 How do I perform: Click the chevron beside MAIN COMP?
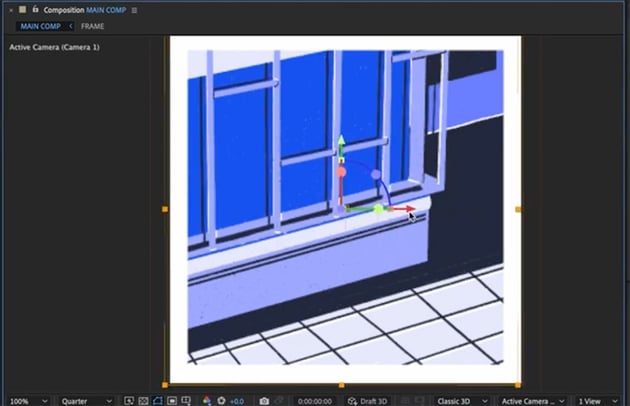pos(71,26)
